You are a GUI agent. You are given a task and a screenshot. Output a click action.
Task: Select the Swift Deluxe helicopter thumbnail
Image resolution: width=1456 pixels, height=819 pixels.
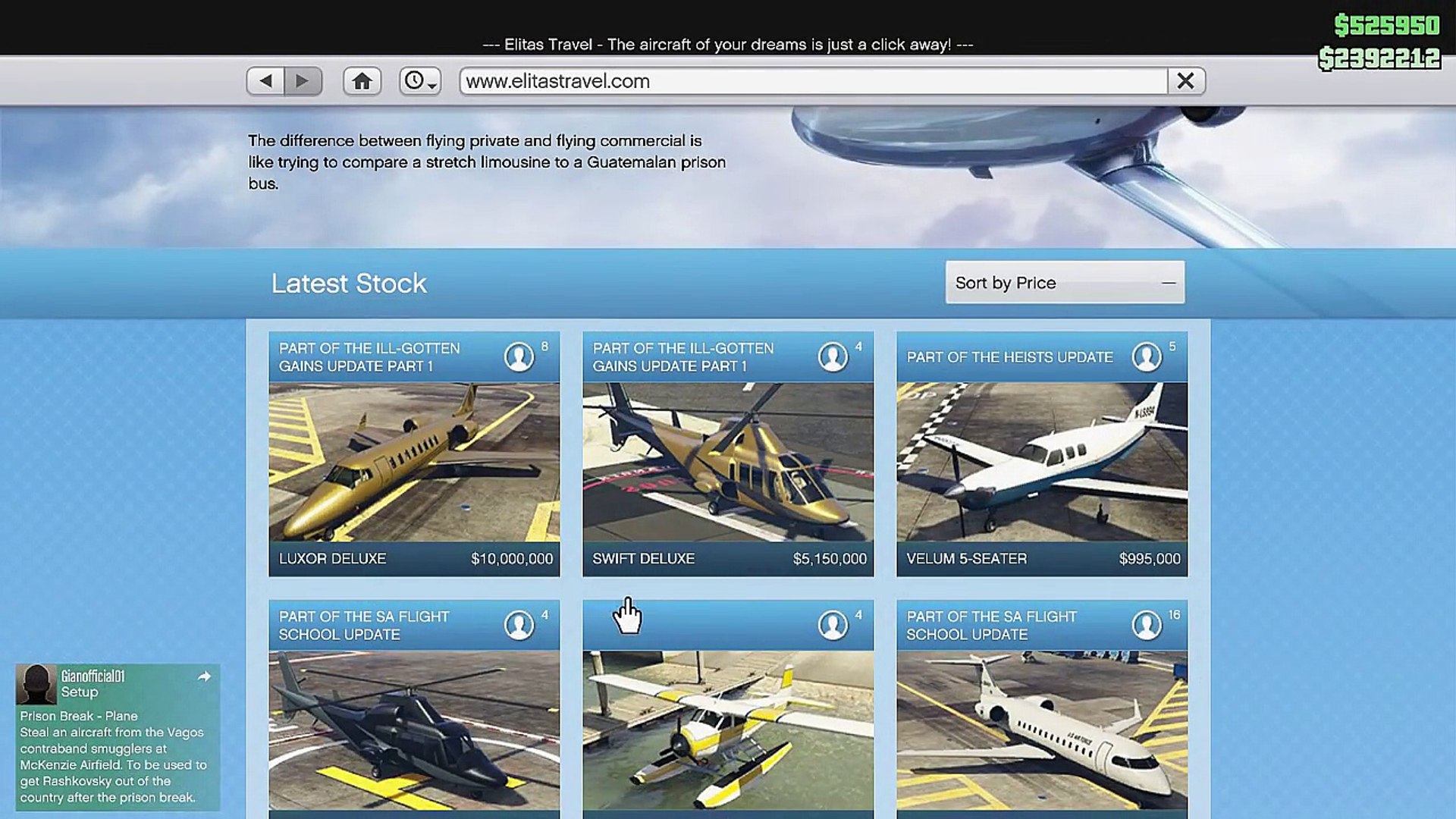point(728,461)
